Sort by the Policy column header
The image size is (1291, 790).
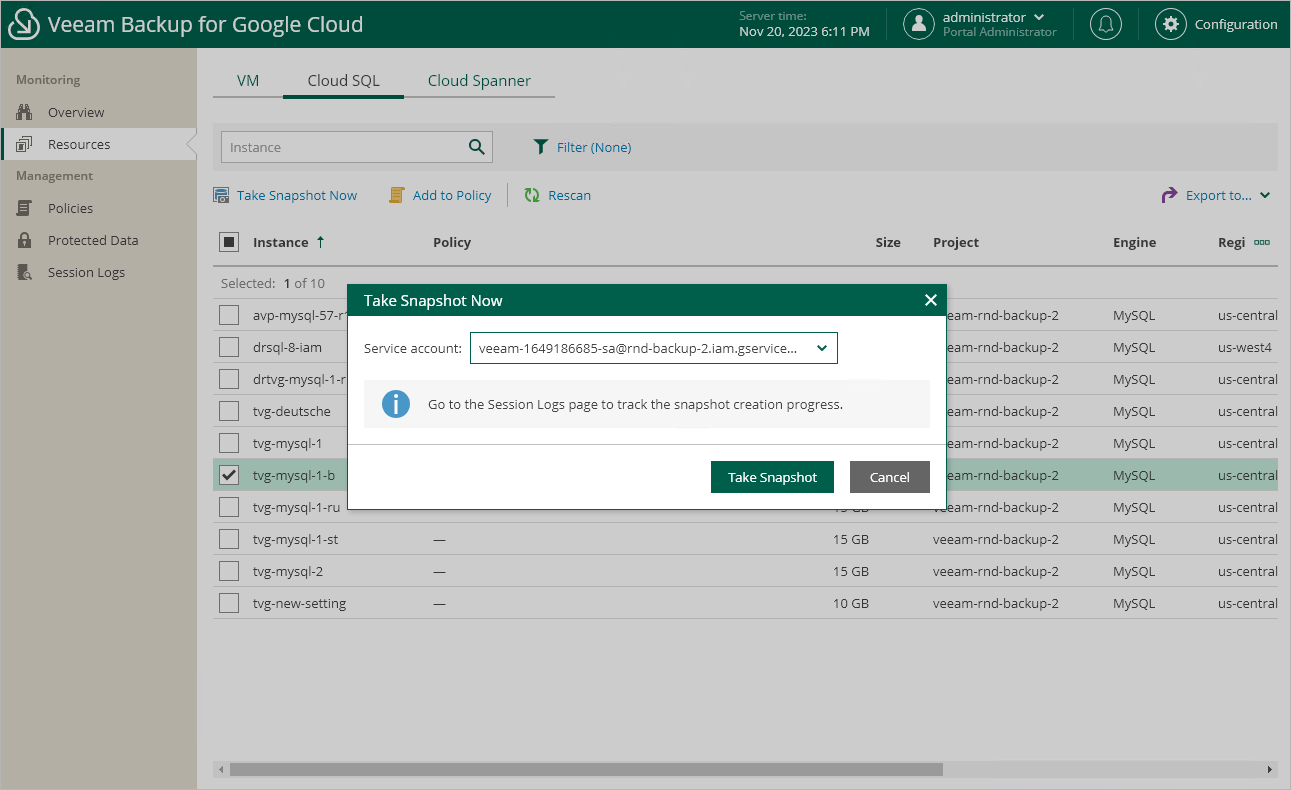(x=452, y=242)
